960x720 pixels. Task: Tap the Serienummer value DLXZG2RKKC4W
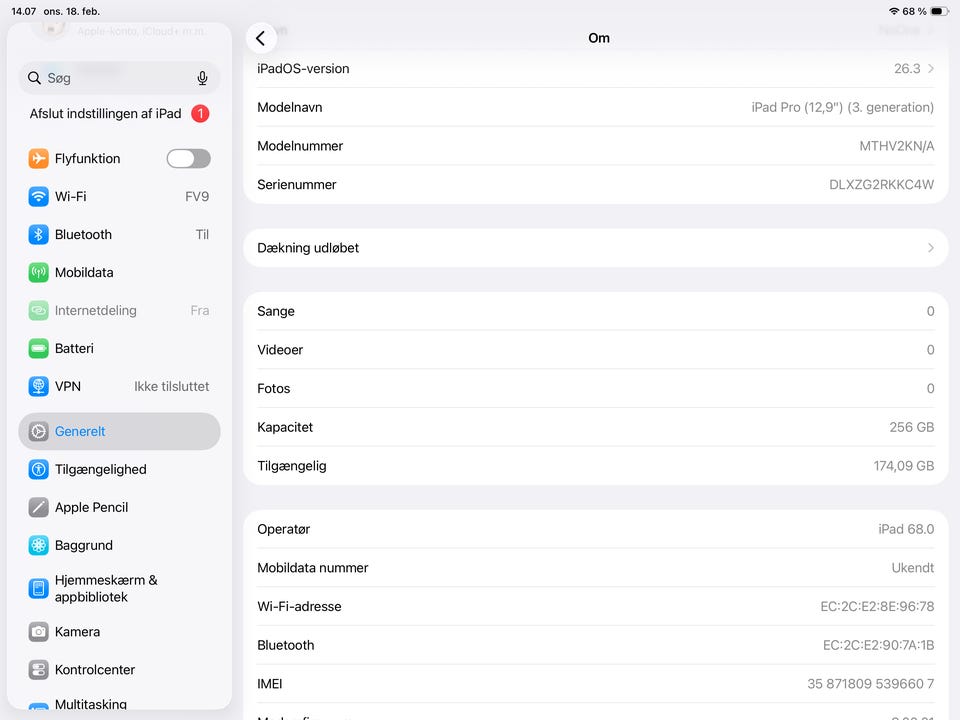[x=881, y=185]
